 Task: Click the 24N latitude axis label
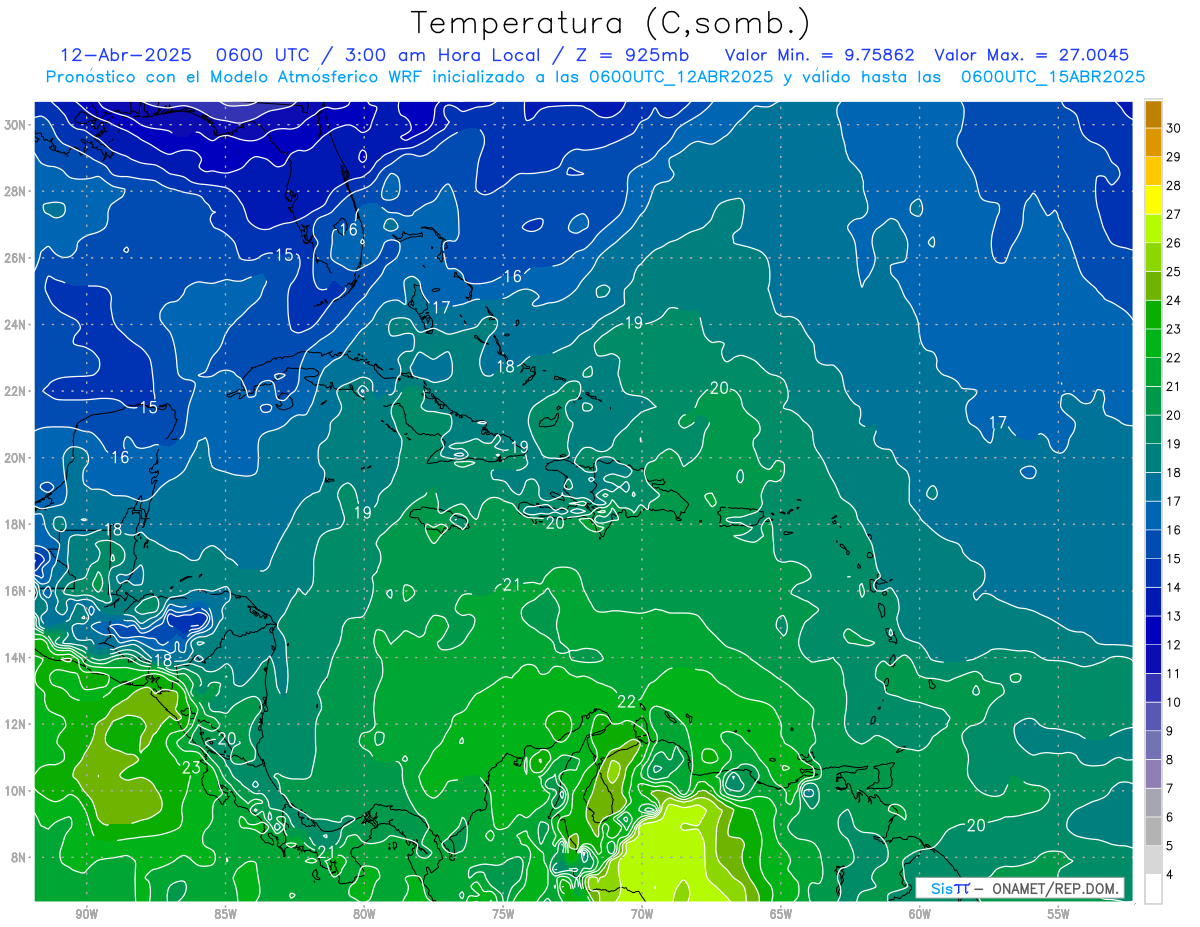click(x=15, y=325)
